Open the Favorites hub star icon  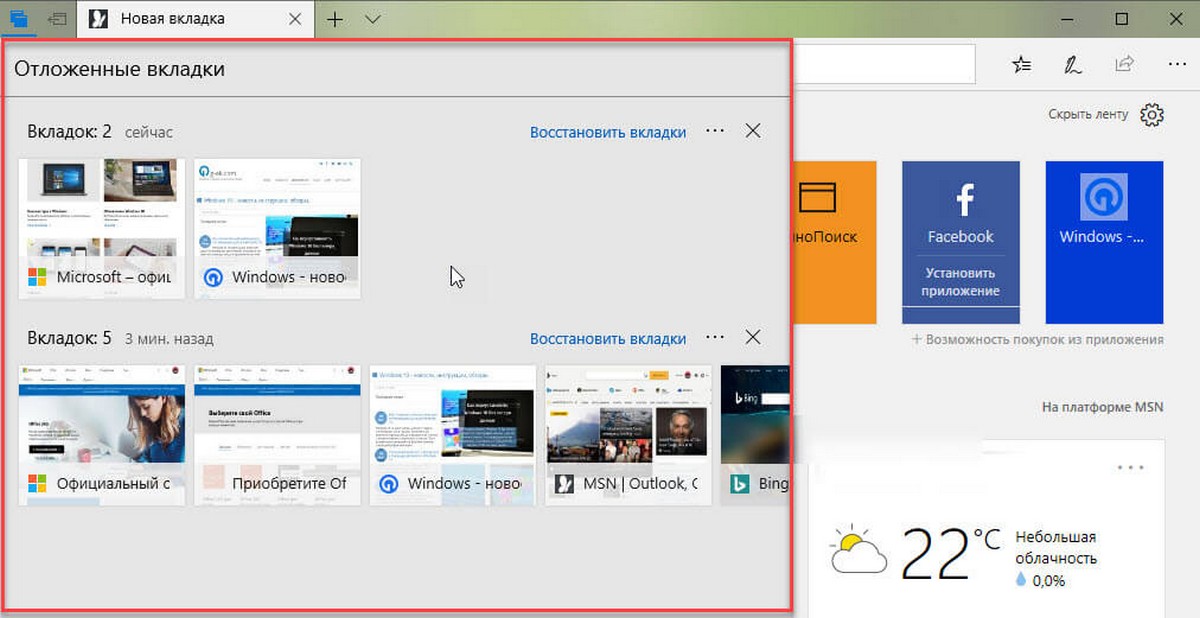tap(1021, 64)
